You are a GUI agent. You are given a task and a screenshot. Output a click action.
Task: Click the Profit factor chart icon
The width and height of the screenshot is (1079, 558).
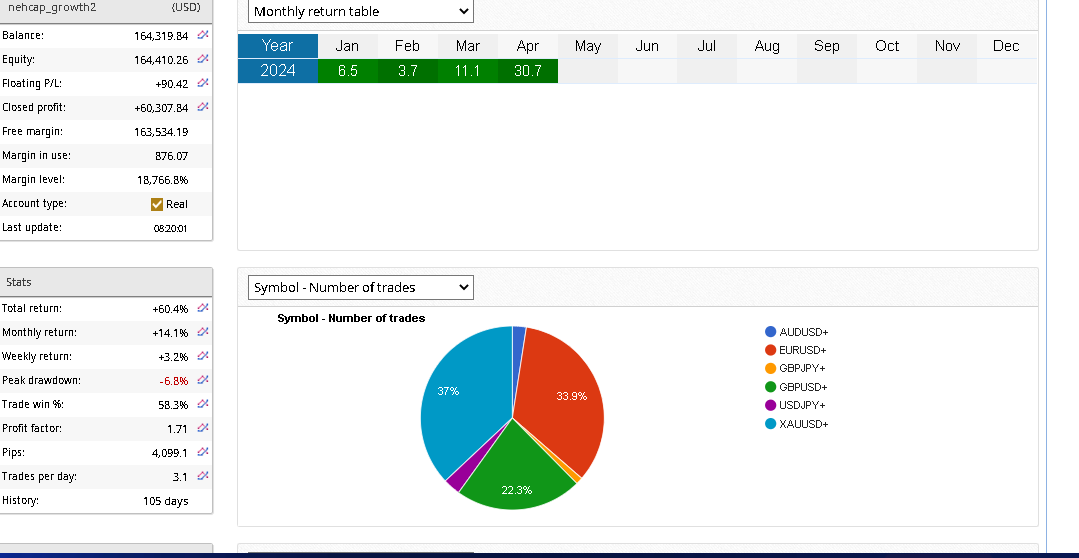(203, 428)
